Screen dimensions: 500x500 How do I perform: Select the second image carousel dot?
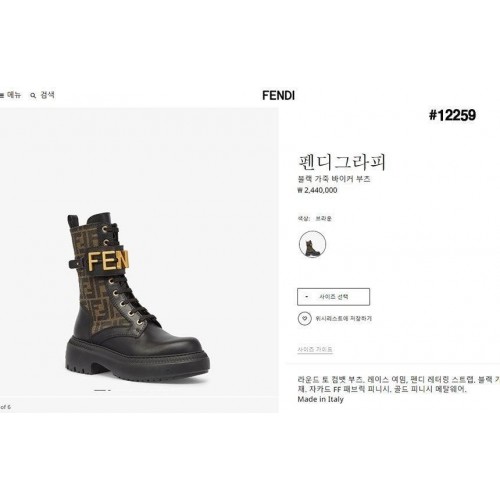109,390
